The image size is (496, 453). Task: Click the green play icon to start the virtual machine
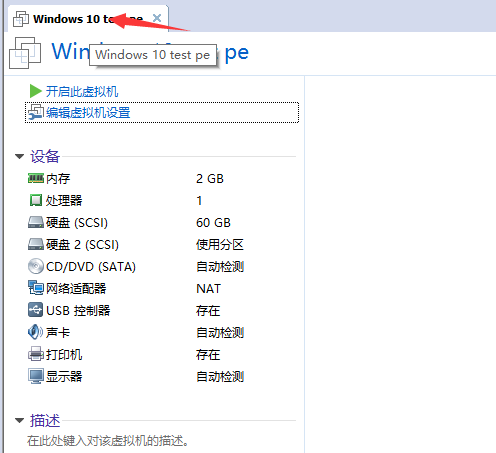35,91
